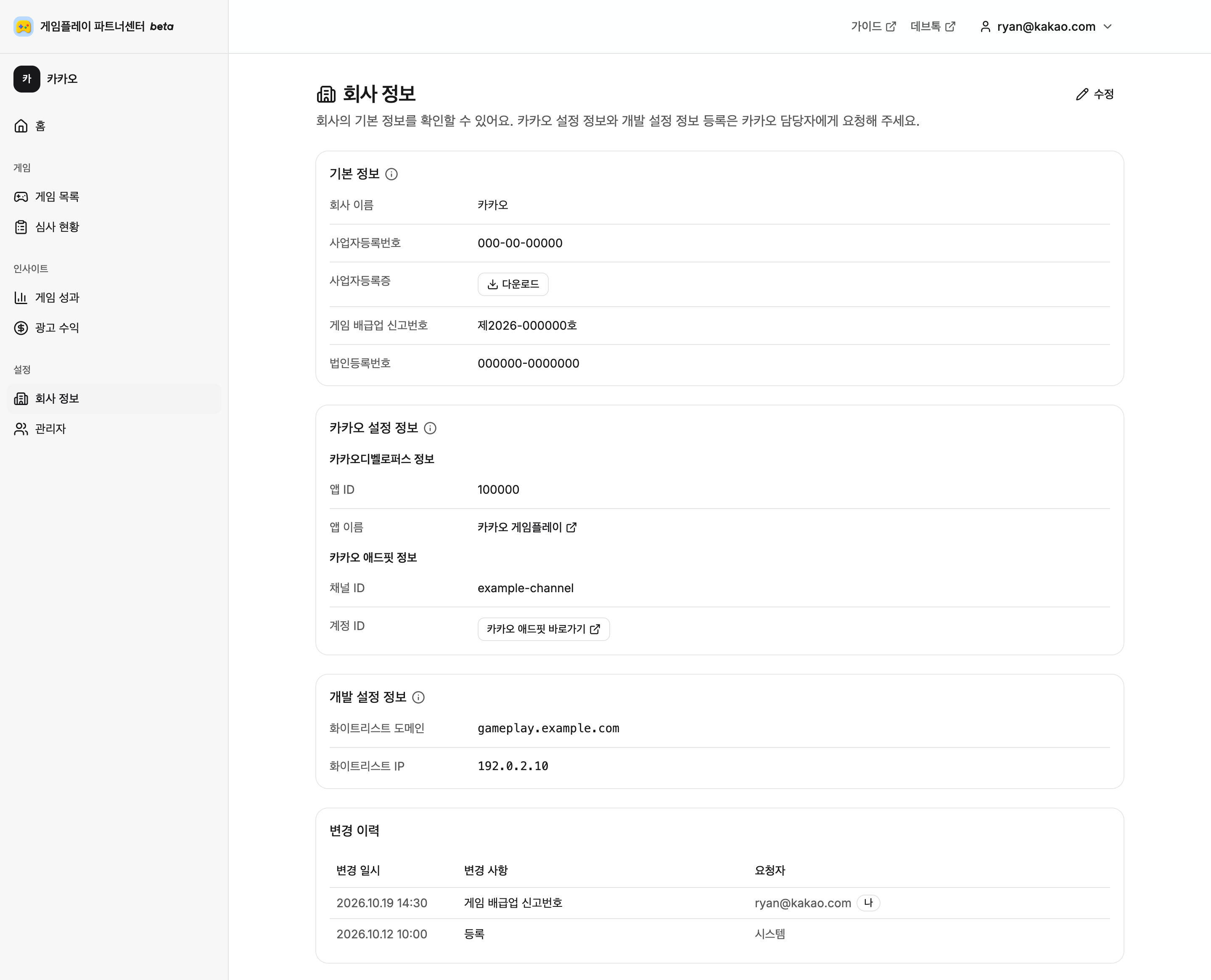1211x980 pixels.
Task: Click the 제2026-000000호 value
Action: 527,326
